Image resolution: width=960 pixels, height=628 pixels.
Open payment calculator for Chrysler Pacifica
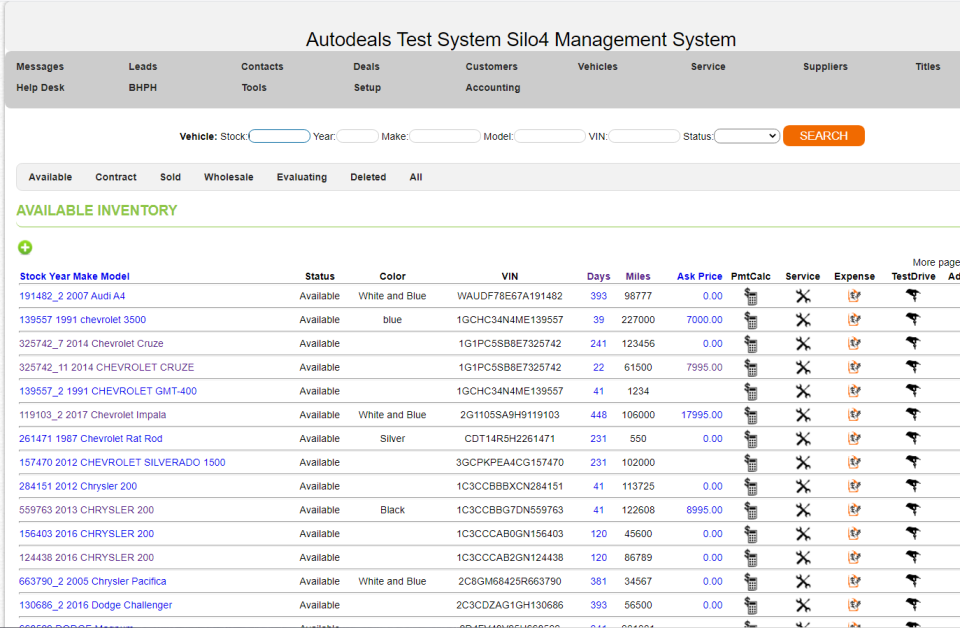click(x=751, y=582)
